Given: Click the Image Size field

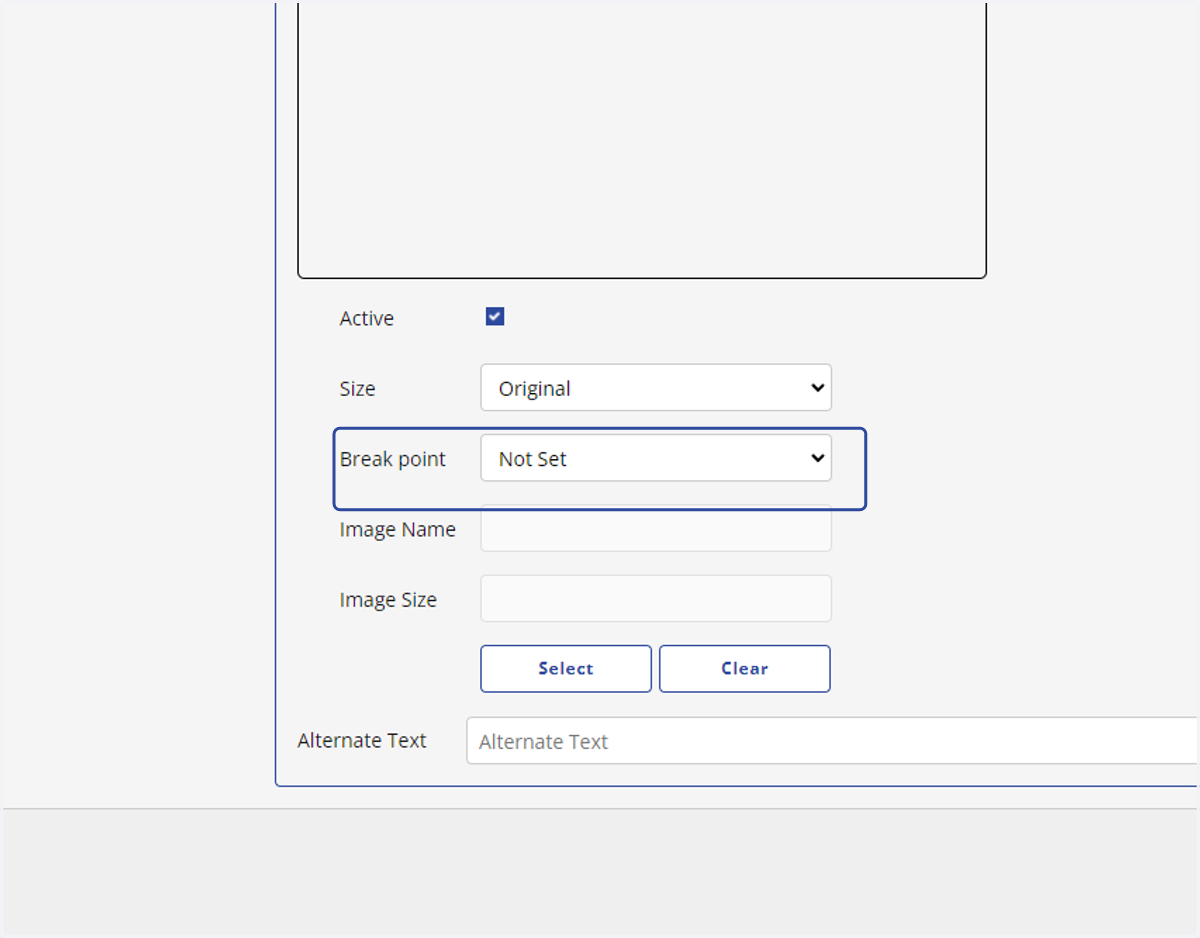Looking at the screenshot, I should coord(656,599).
